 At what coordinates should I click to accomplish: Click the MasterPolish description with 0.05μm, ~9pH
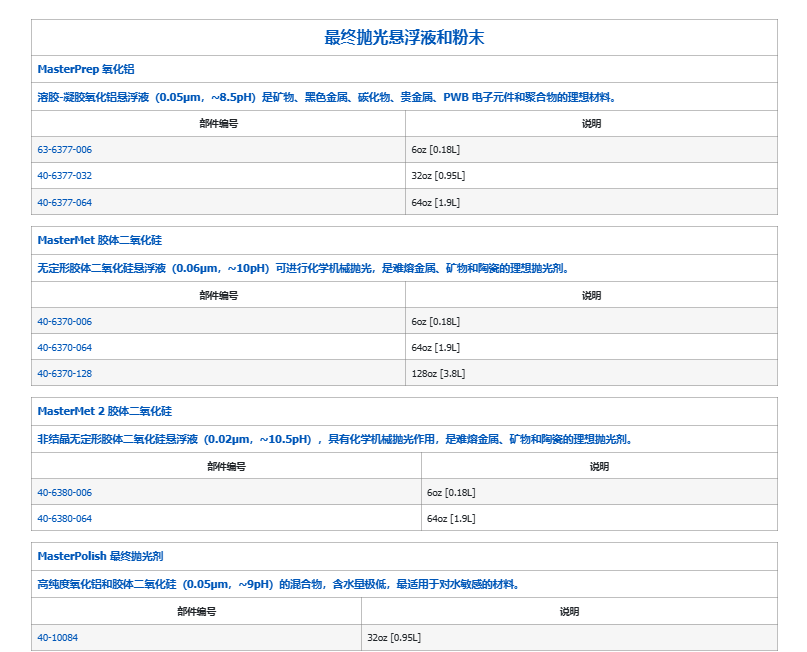coord(278,584)
